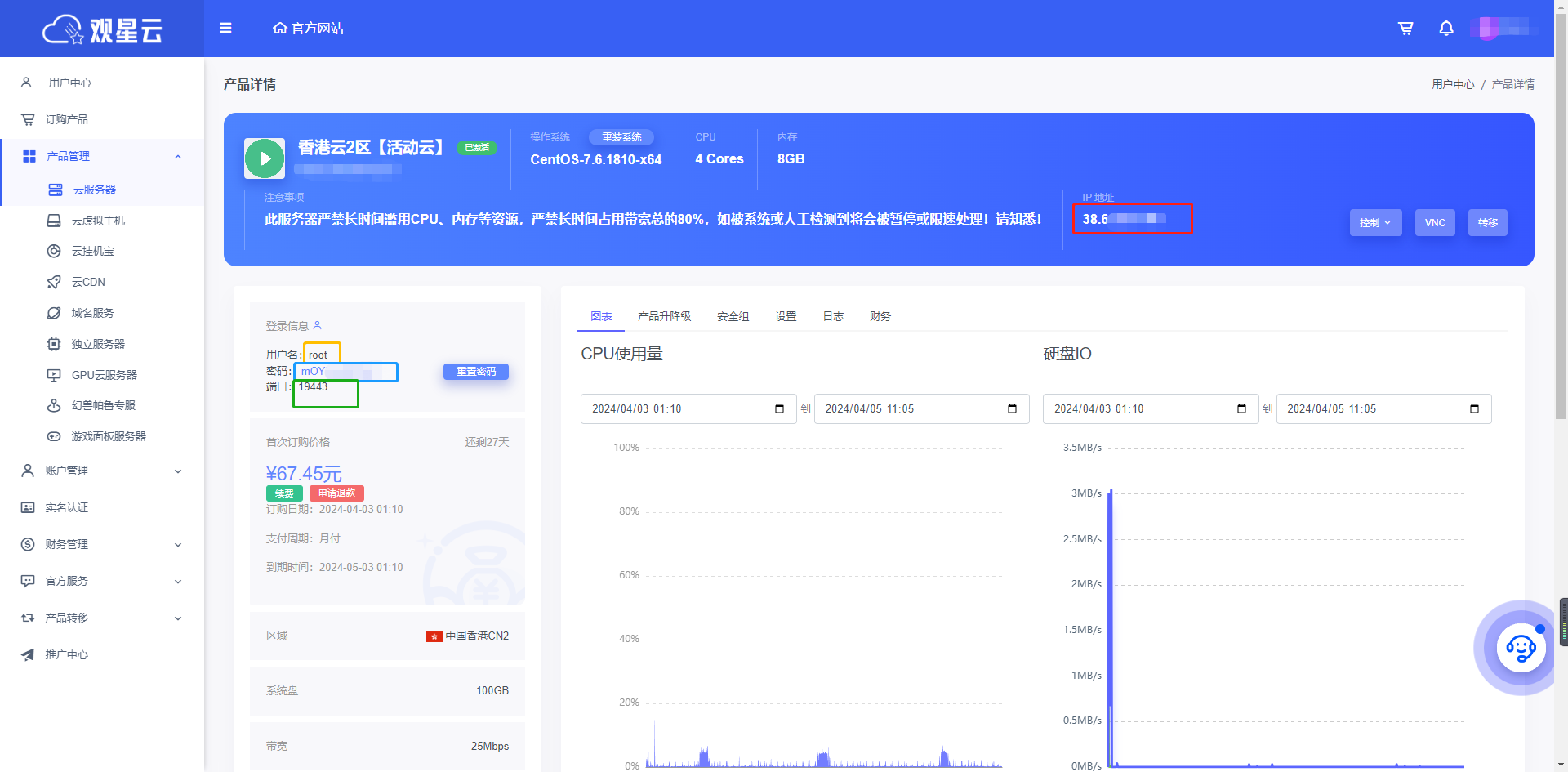Click the GPU云服务器 monitor icon

pos(54,375)
